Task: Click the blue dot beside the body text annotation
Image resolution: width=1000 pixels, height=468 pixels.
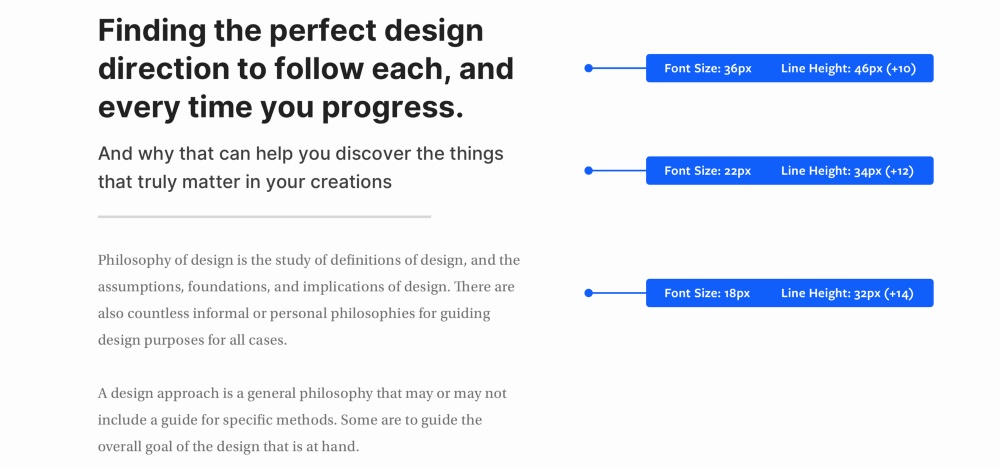Action: (589, 293)
